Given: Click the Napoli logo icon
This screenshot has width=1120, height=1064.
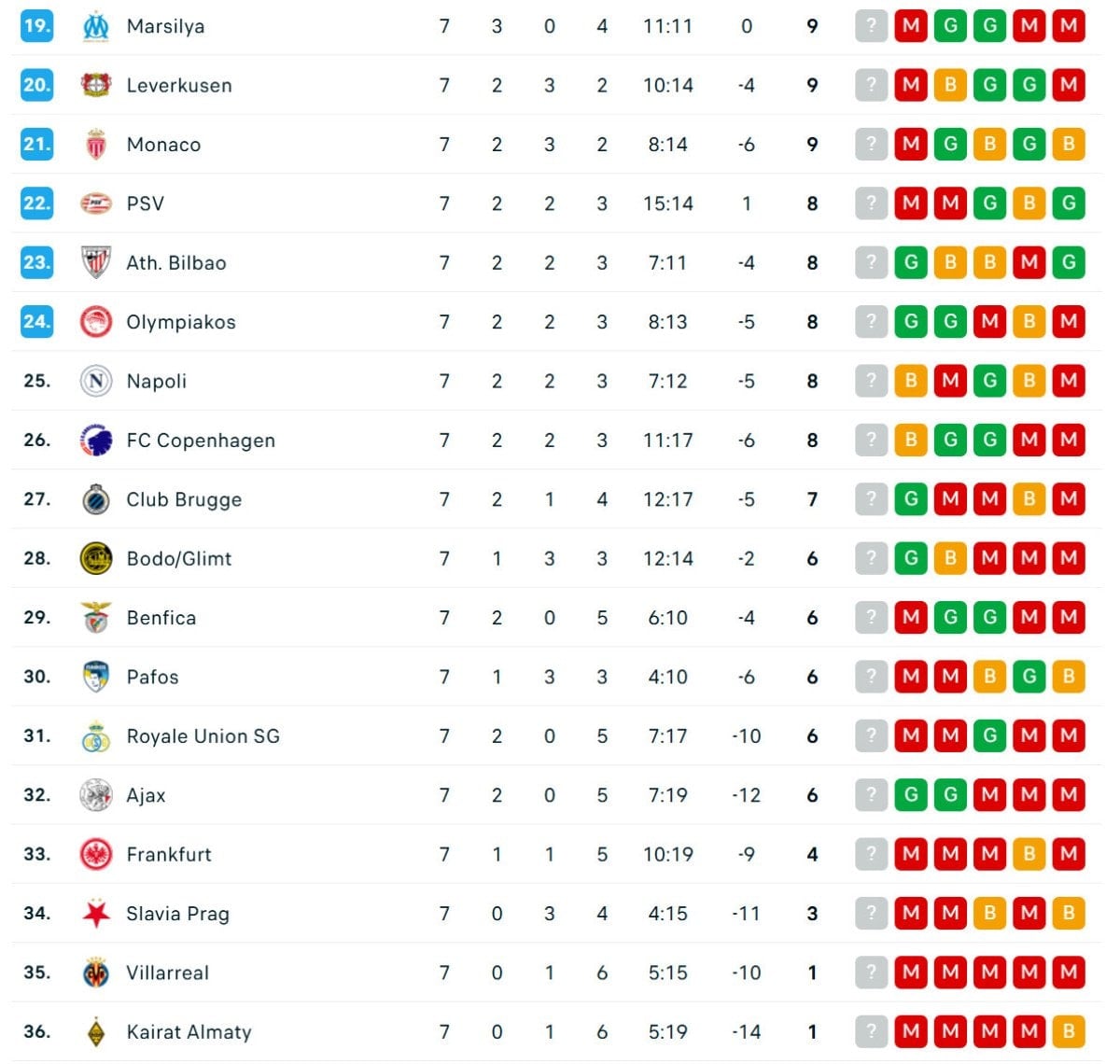Looking at the screenshot, I should pos(96,381).
